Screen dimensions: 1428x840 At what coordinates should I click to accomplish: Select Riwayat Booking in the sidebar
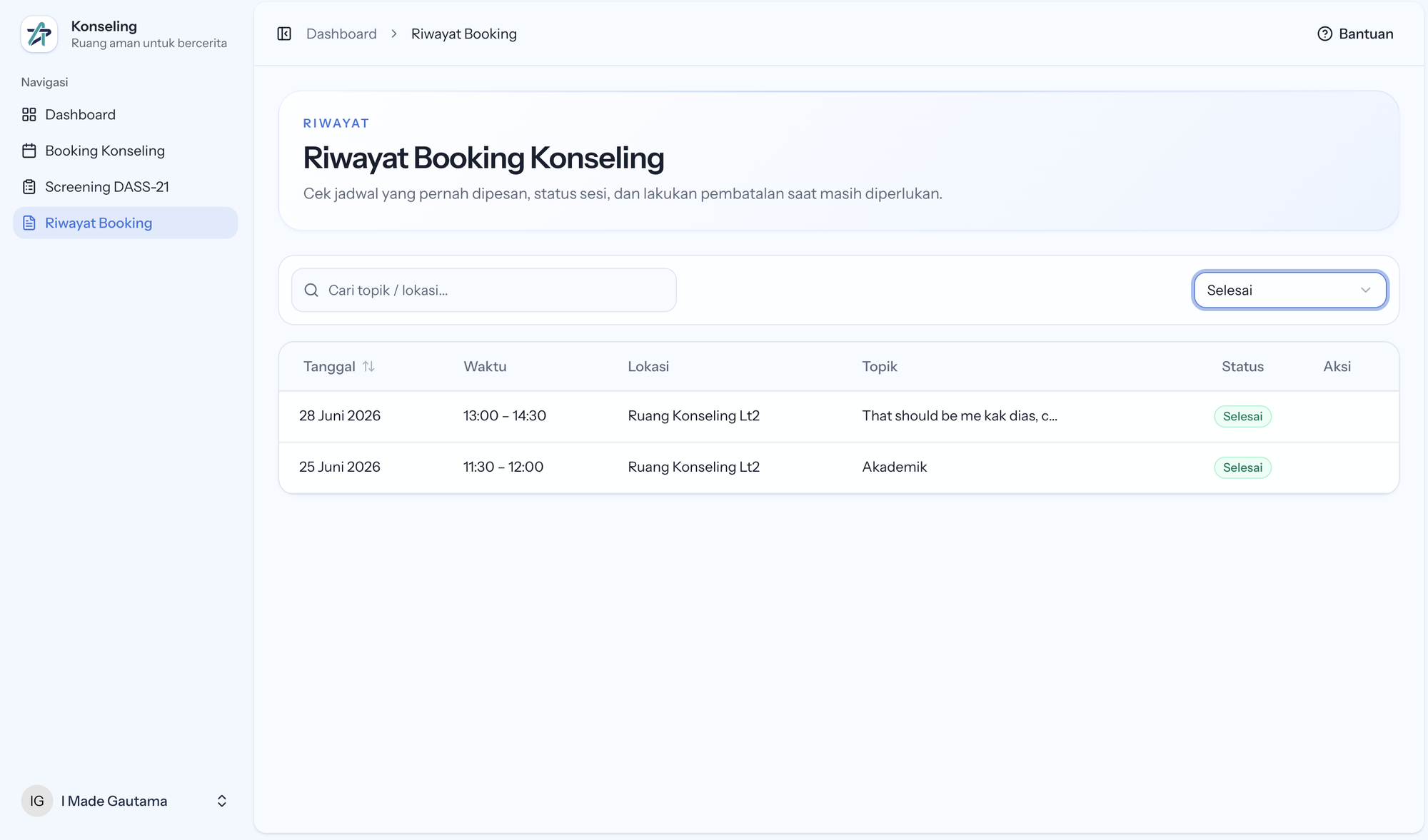[126, 223]
